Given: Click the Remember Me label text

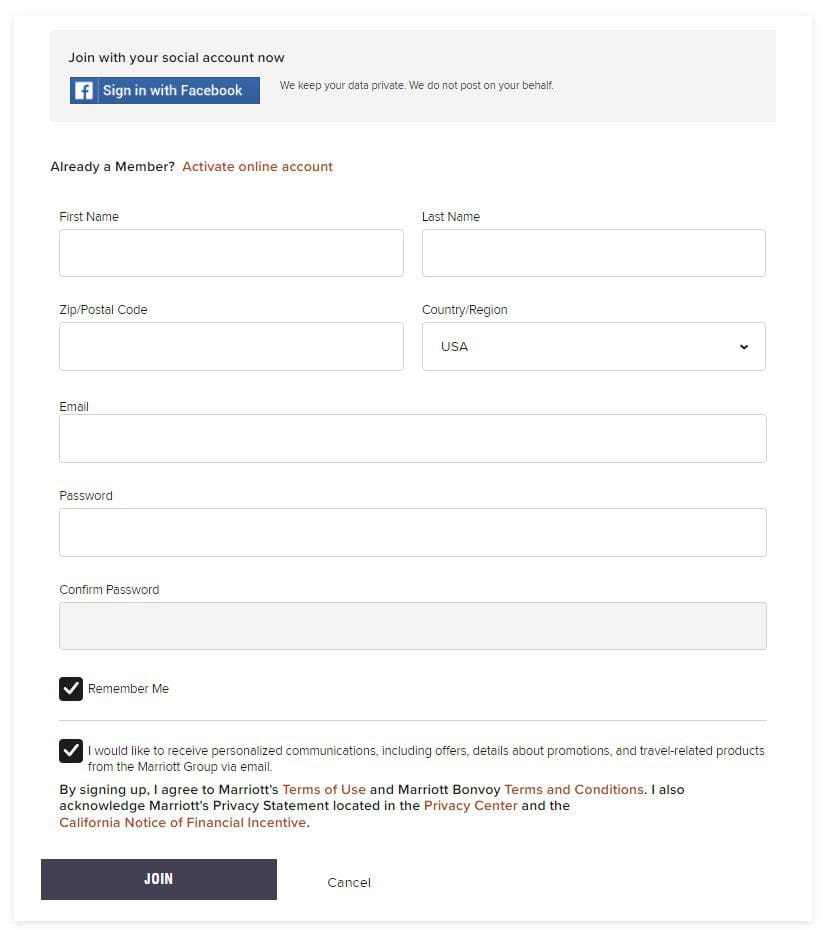Looking at the screenshot, I should click(x=128, y=689).
